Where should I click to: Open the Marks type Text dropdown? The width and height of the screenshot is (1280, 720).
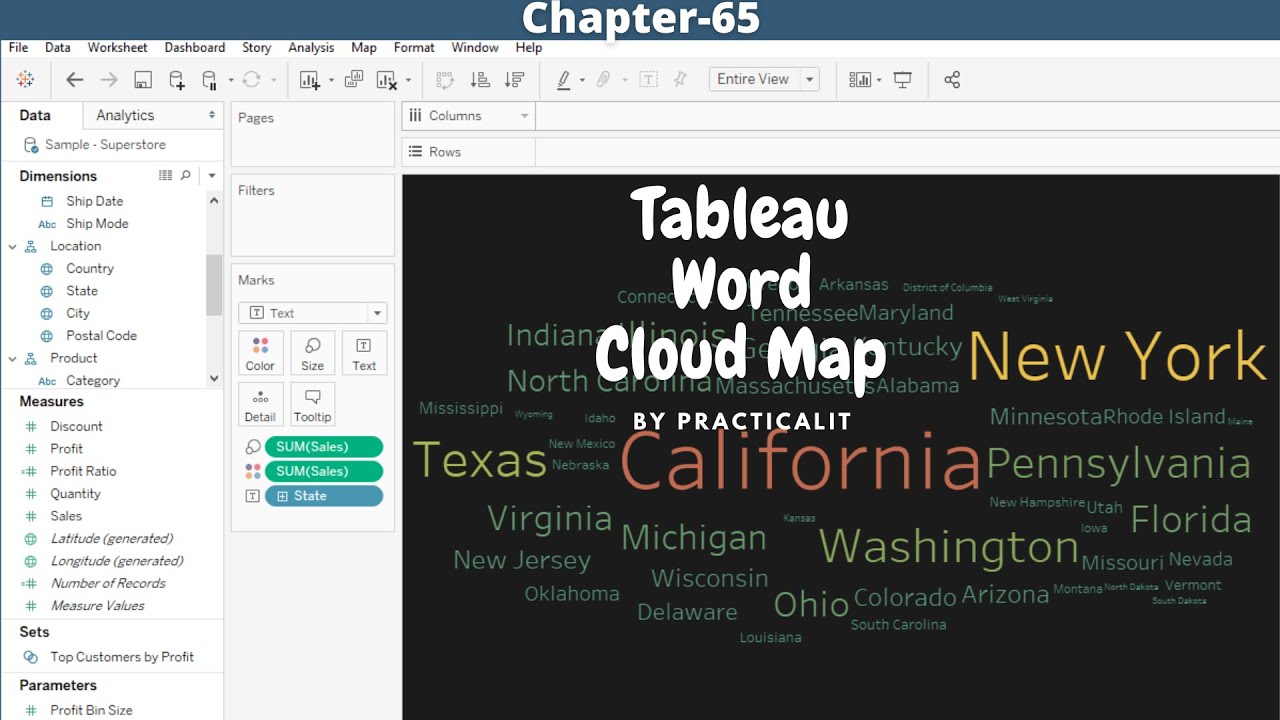(x=377, y=313)
